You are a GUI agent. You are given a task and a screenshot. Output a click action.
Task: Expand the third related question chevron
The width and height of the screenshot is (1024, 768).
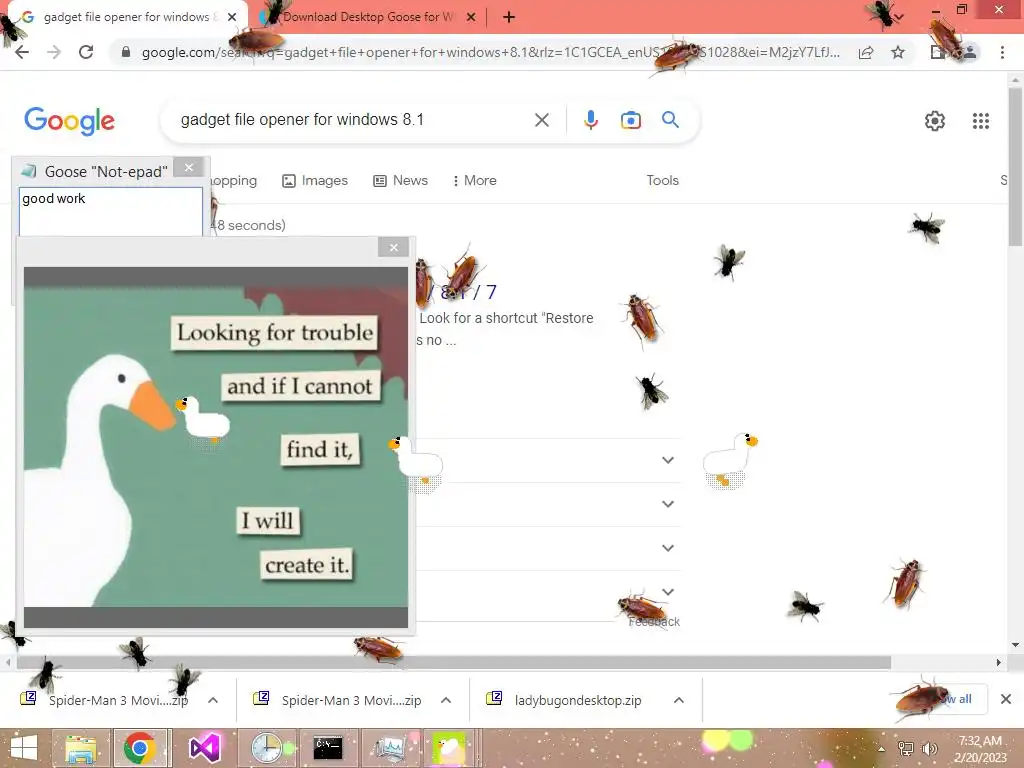(x=667, y=548)
